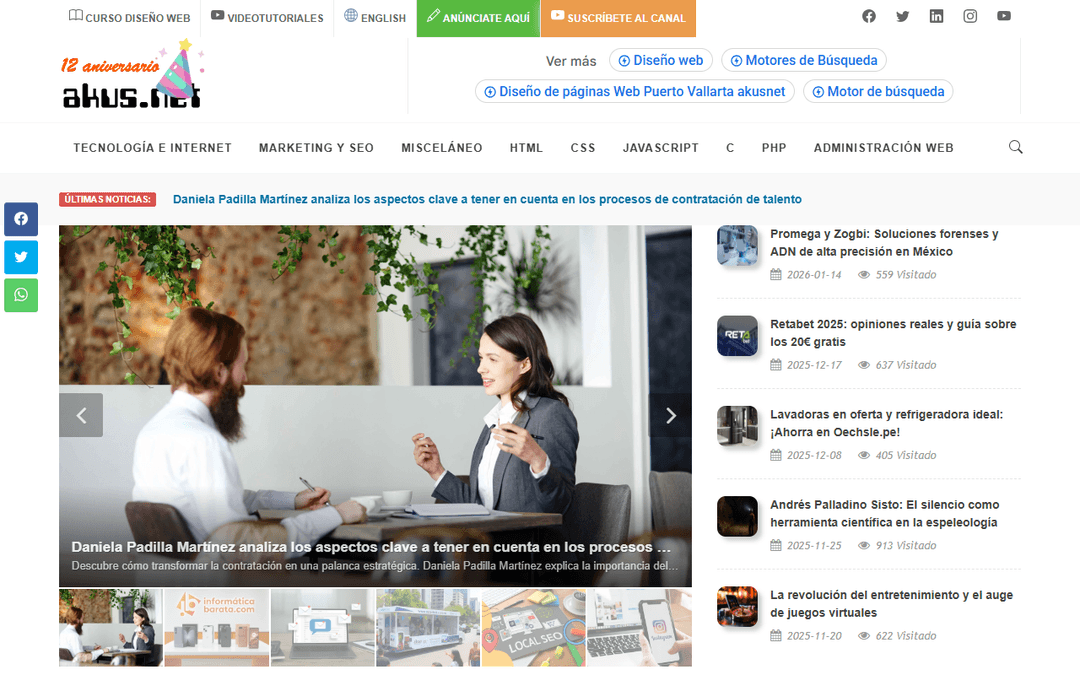
Task: Click the Andrés Palladino dark thumbnail
Action: pyautogui.click(x=737, y=517)
